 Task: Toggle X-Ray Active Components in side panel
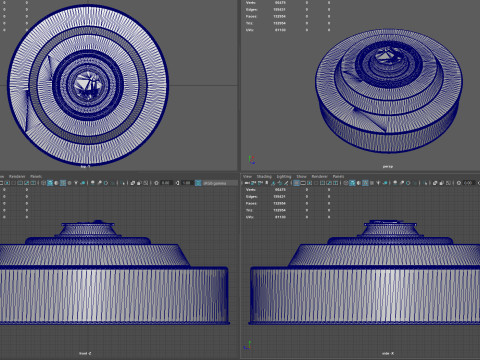[x=441, y=183]
